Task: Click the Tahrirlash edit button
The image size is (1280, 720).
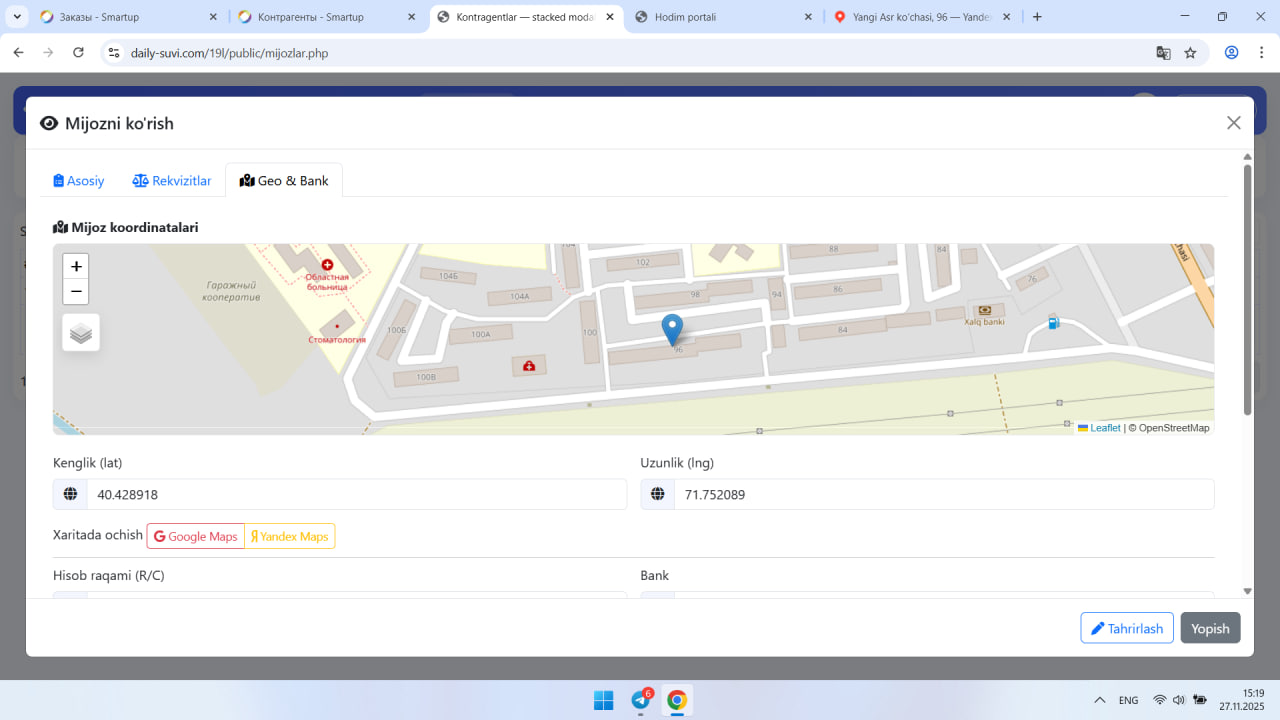Action: [x=1126, y=628]
